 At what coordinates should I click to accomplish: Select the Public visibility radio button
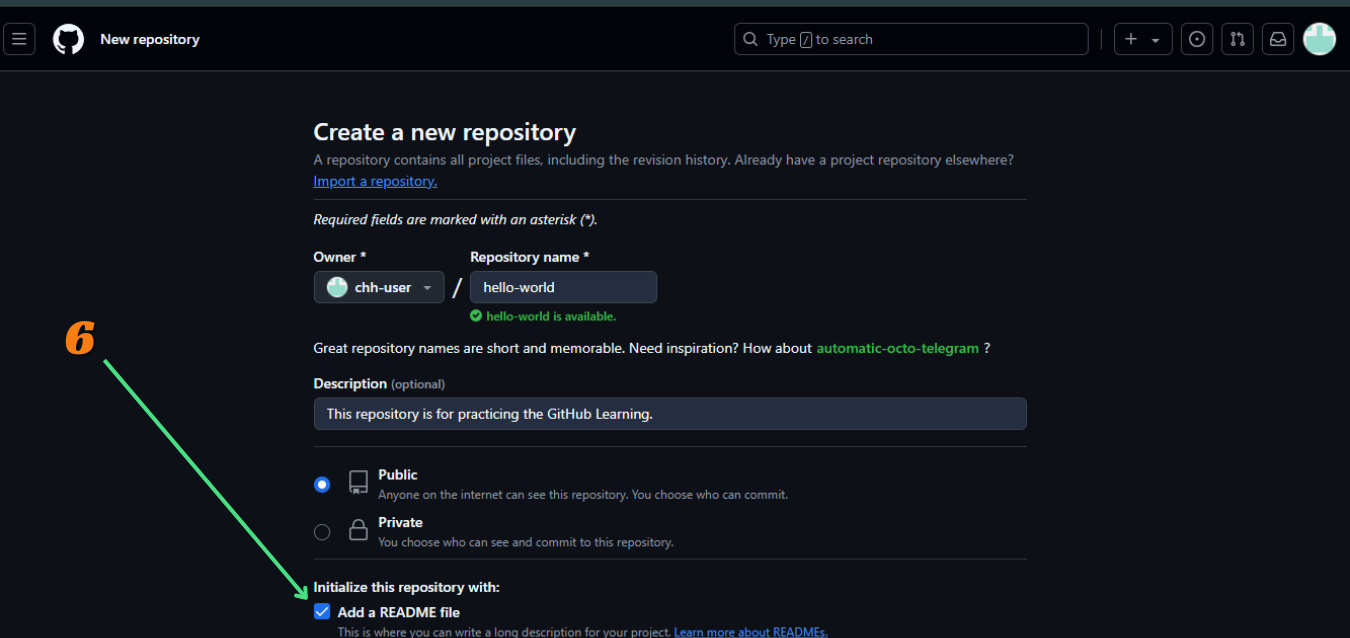click(x=322, y=484)
